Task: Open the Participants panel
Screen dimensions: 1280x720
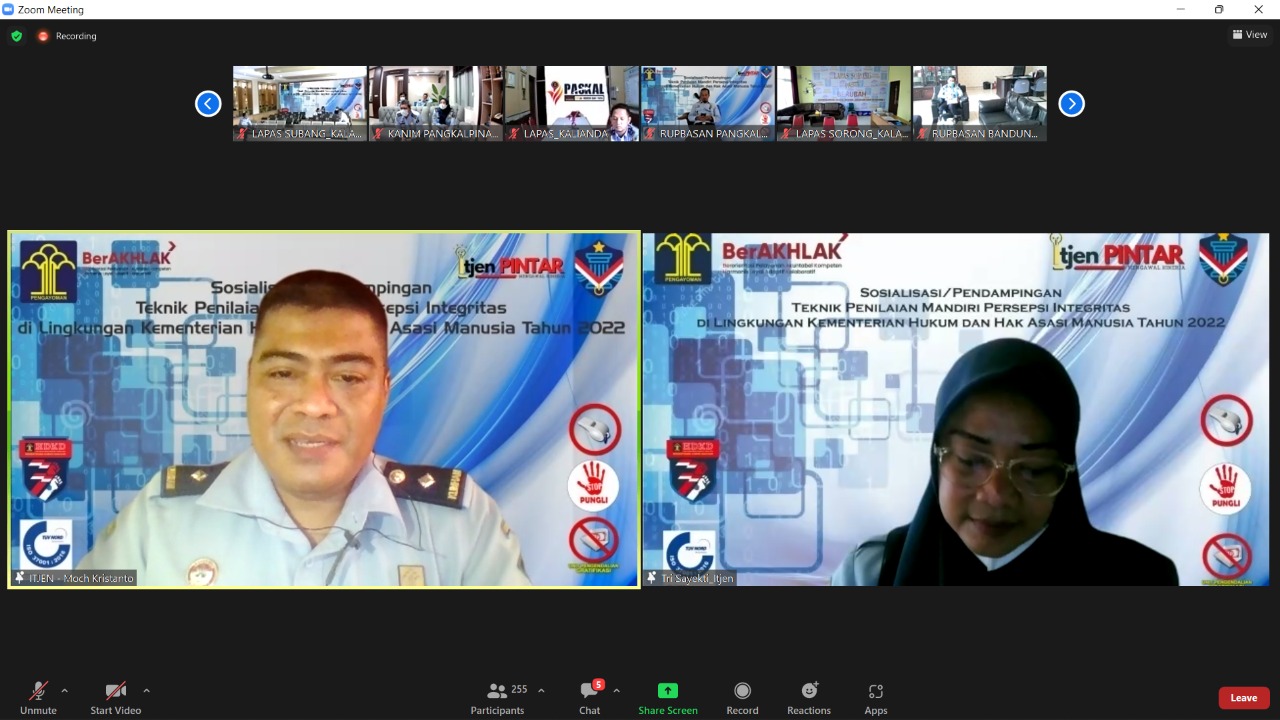Action: [497, 698]
